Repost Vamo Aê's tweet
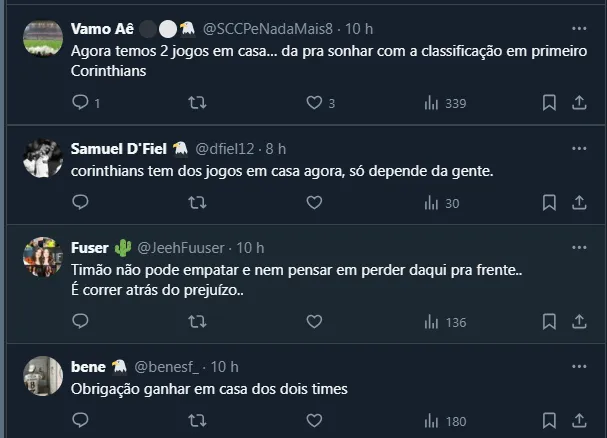Viewport: 607px width, 438px height. click(197, 102)
